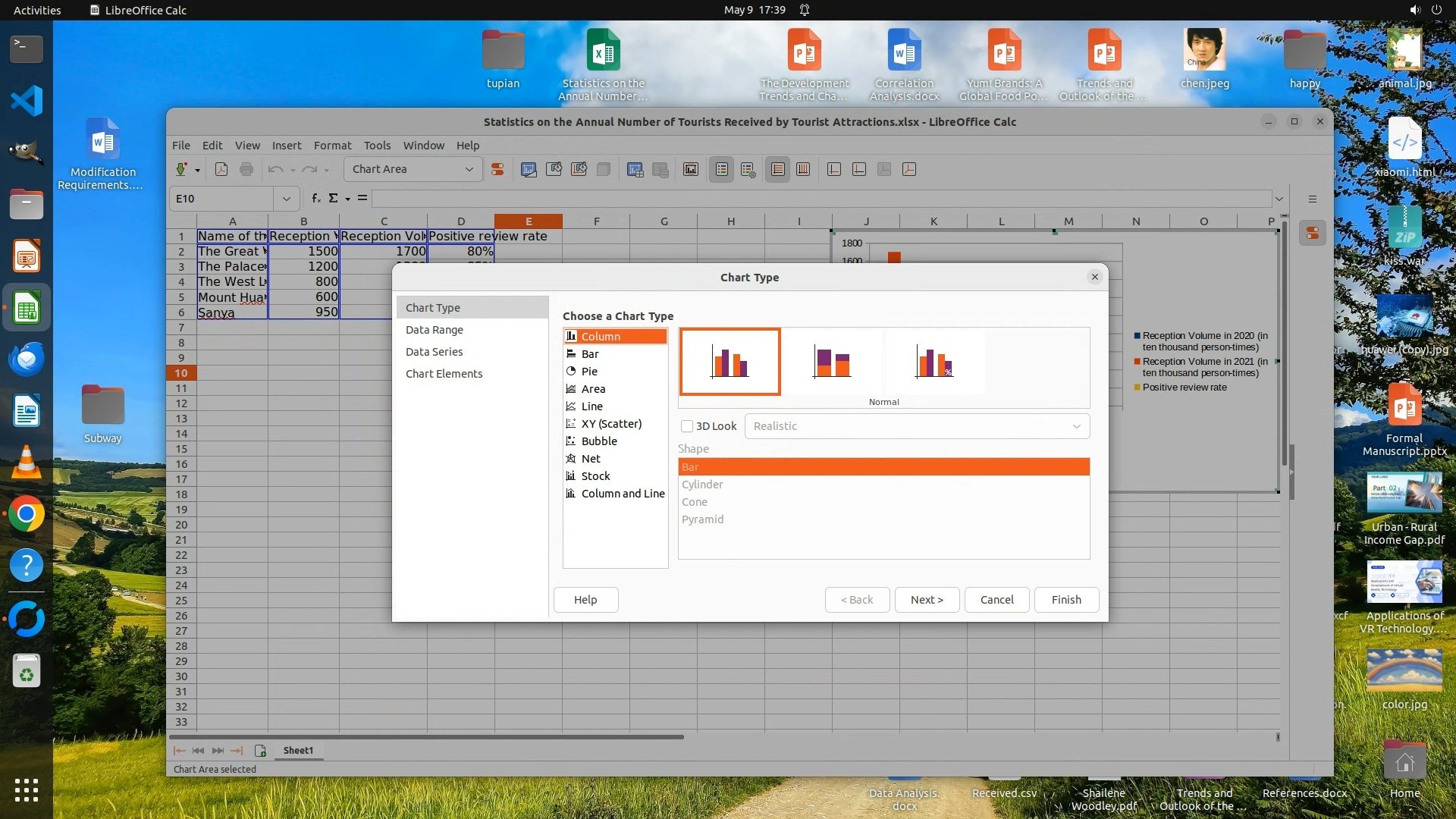The width and height of the screenshot is (1456, 819).
Task: Open Google Chrome from the dock
Action: coord(26,514)
